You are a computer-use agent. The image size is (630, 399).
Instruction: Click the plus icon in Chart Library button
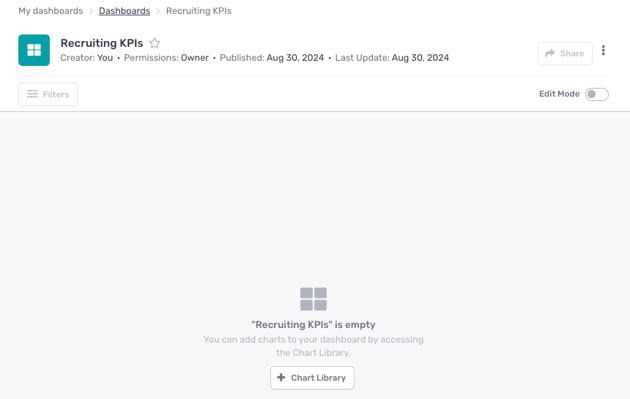pos(281,377)
